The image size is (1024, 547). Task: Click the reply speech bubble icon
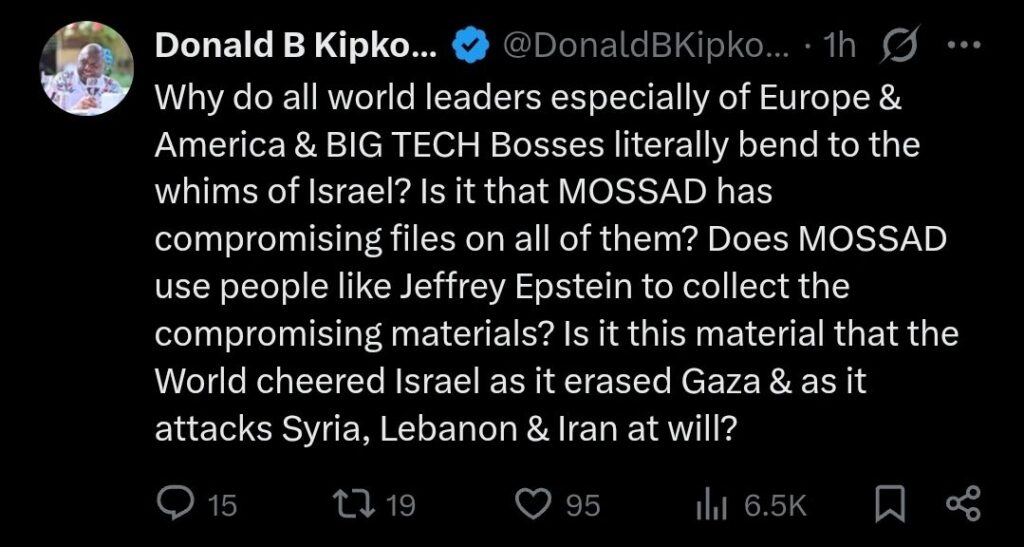(177, 504)
